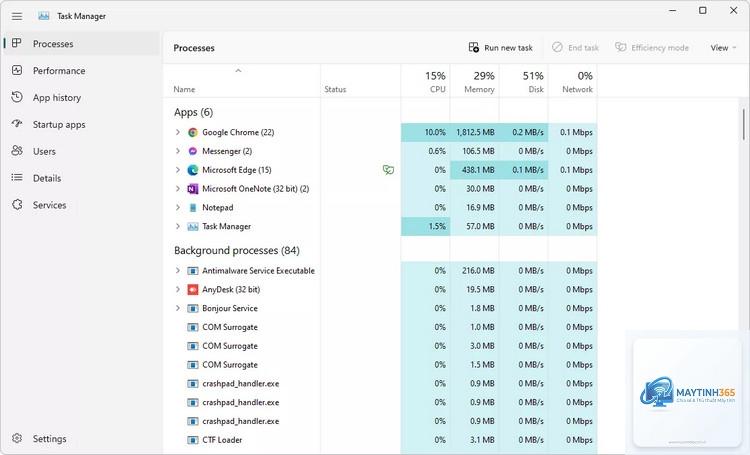Click Messenger's 0.6% CPU cell
The width and height of the screenshot is (750, 455).
point(425,151)
